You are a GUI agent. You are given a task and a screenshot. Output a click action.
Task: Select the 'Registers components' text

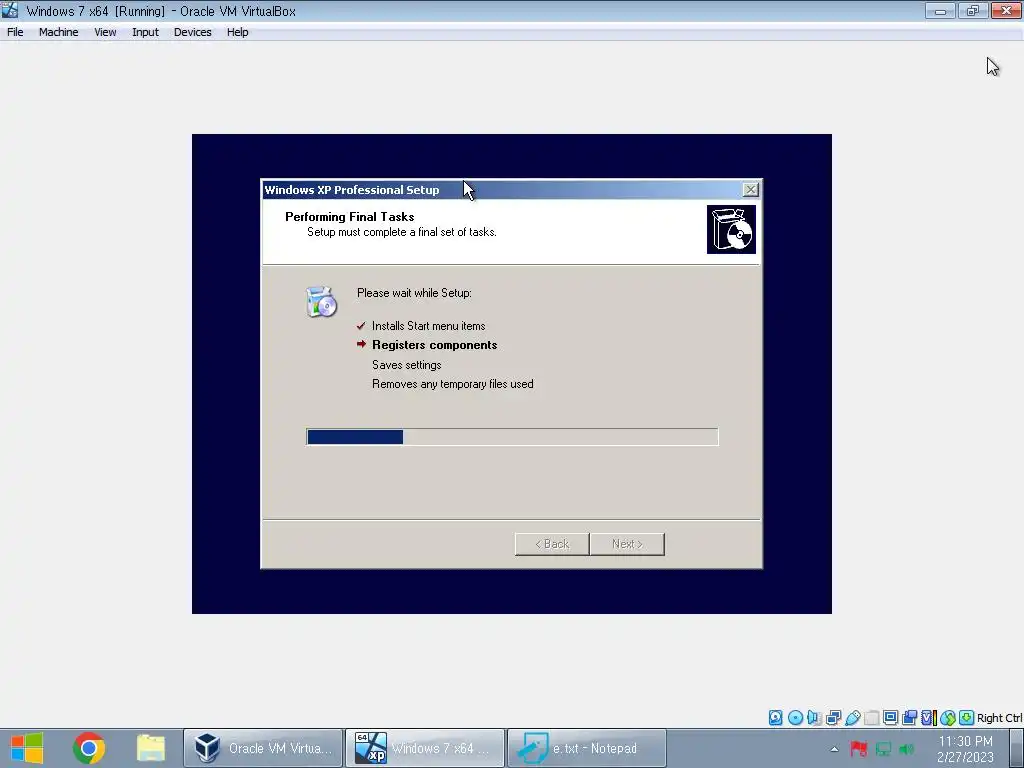coord(434,345)
